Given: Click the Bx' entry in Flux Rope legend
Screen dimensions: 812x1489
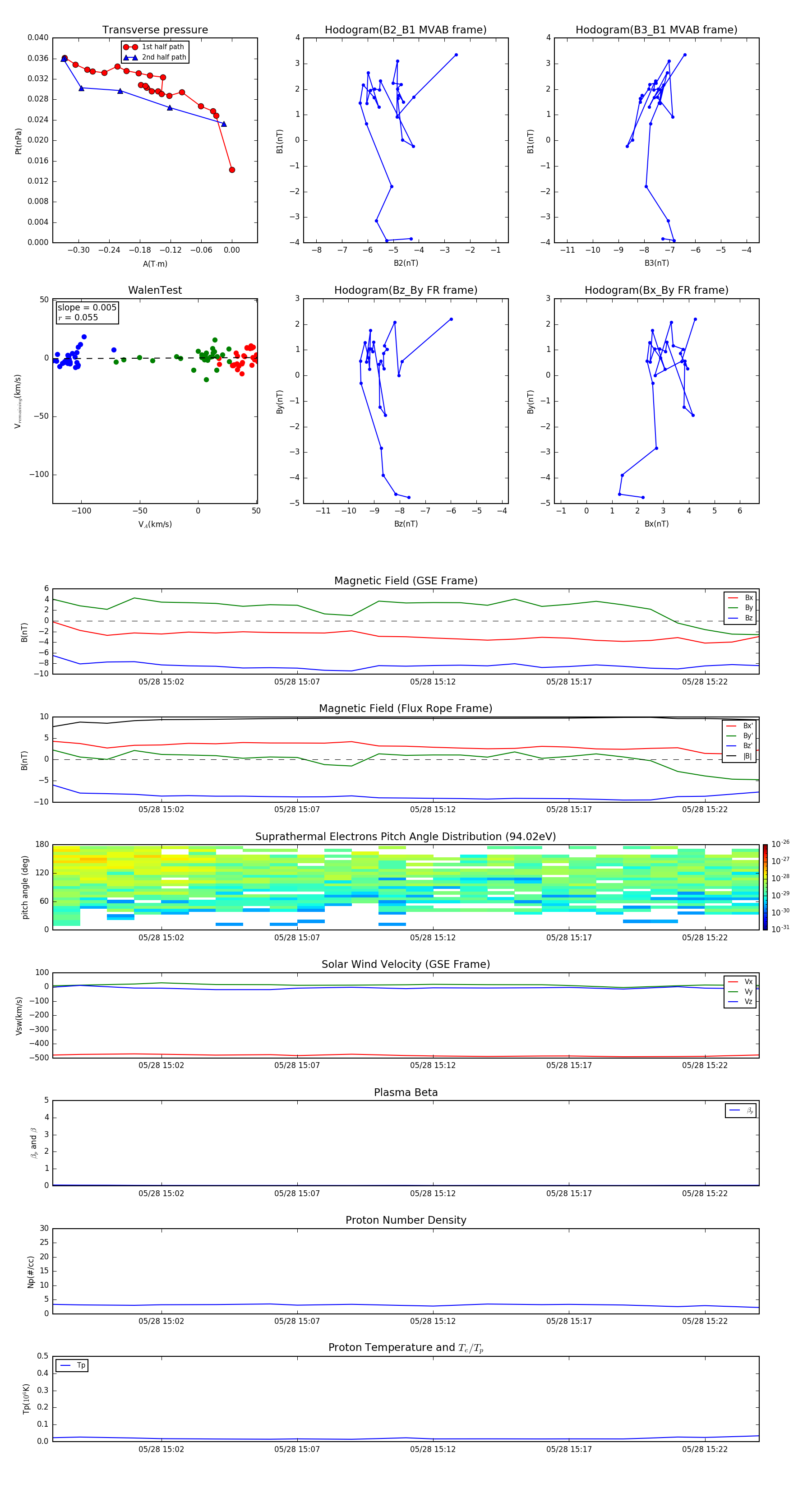Looking at the screenshot, I should (739, 726).
